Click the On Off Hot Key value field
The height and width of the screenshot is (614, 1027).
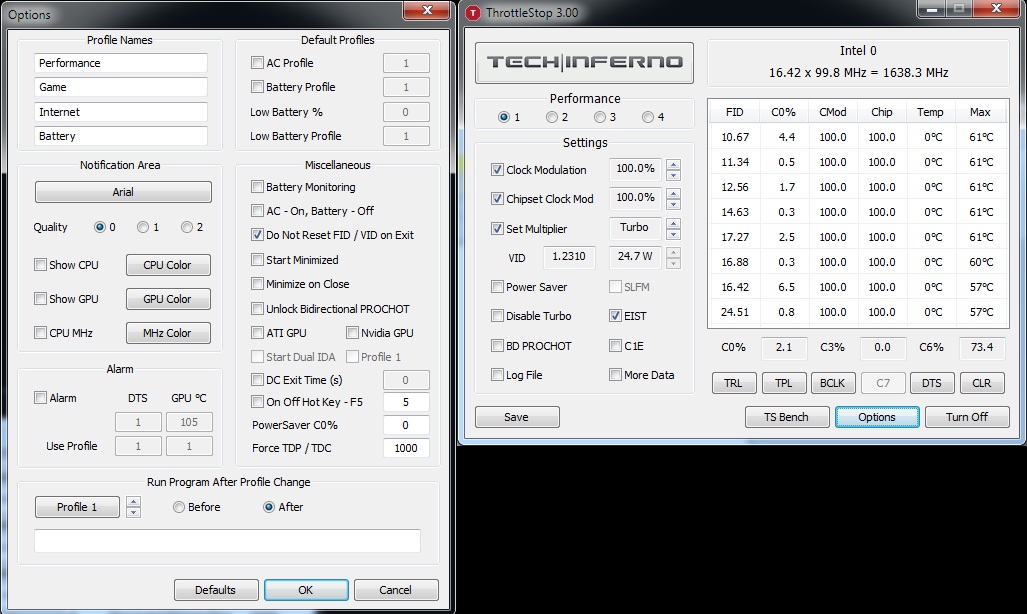[x=406, y=402]
